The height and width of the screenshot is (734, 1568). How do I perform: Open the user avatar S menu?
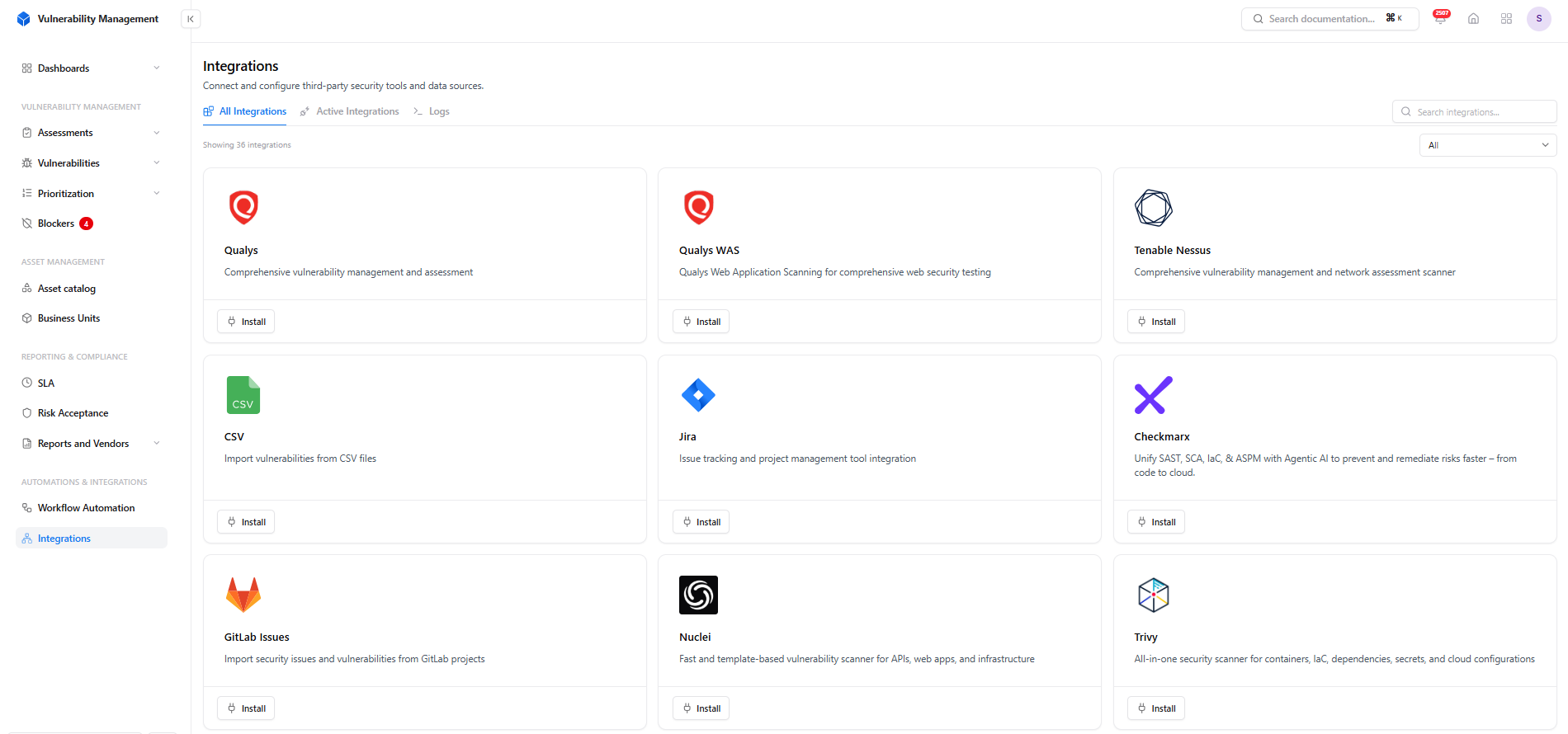pos(1539,19)
